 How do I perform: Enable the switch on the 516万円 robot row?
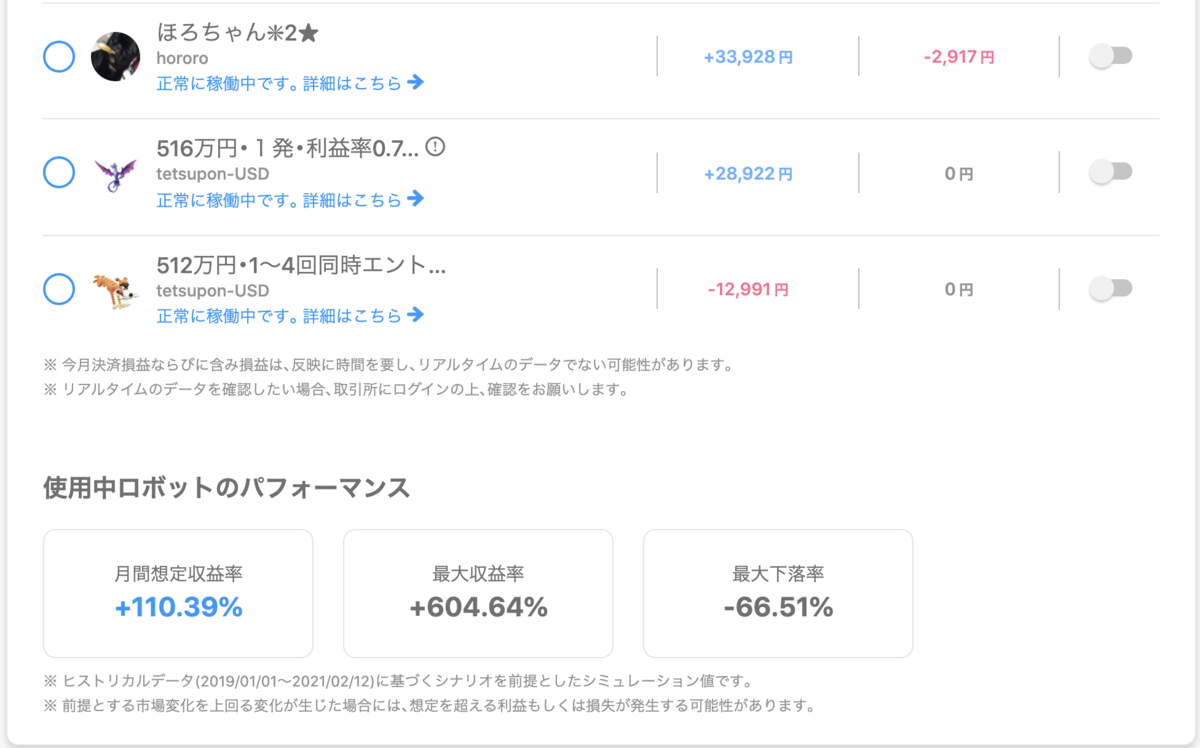point(1110,172)
